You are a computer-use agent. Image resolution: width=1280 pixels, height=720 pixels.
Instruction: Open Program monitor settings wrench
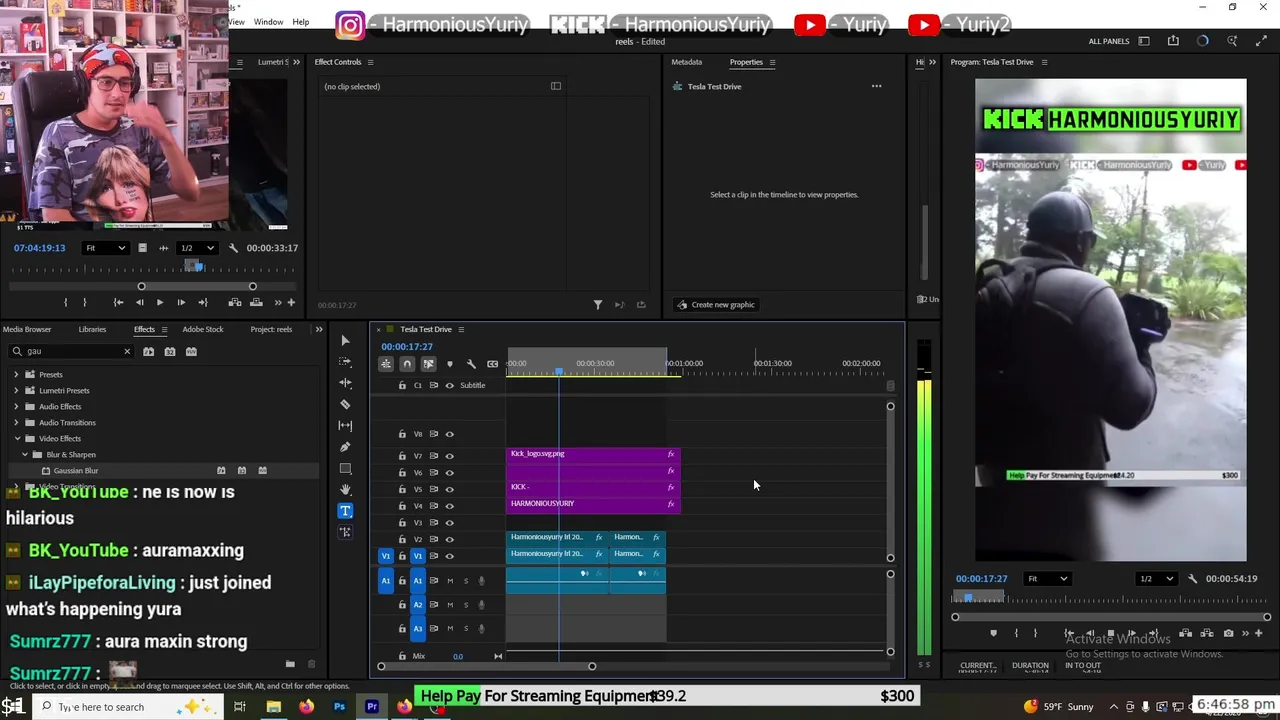(1192, 579)
